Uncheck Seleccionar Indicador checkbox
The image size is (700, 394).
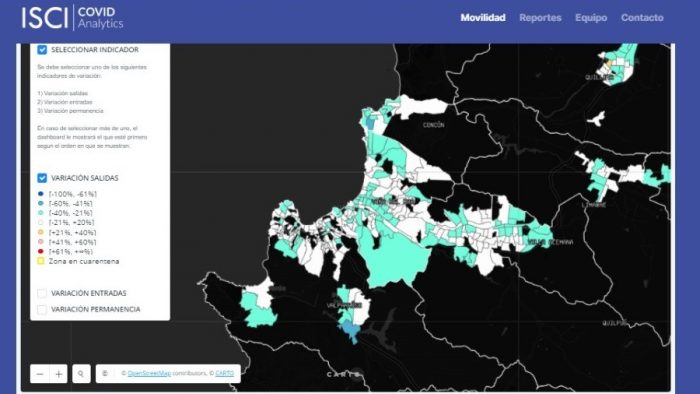(42, 50)
